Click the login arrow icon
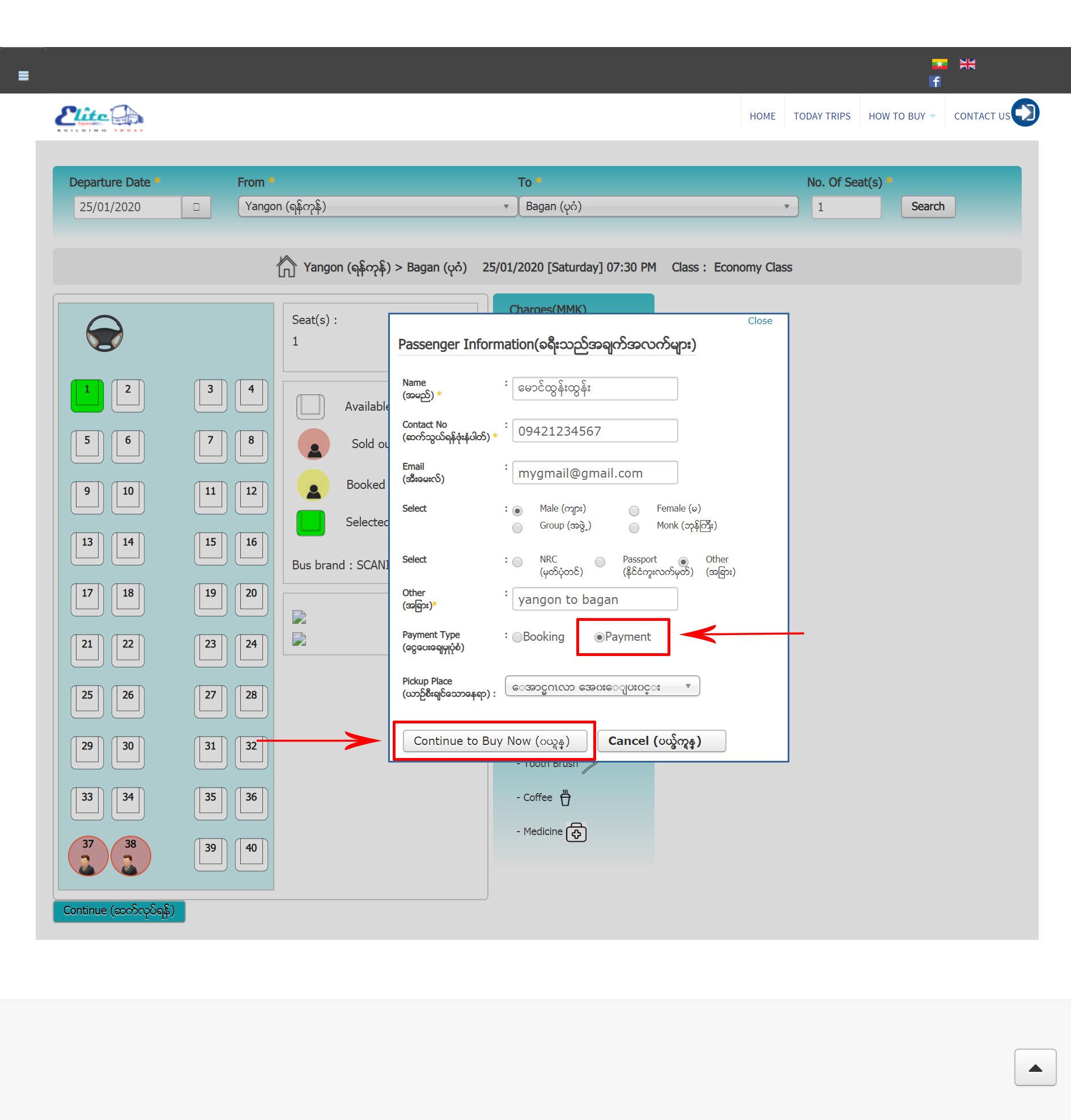Image resolution: width=1071 pixels, height=1120 pixels. click(1025, 113)
